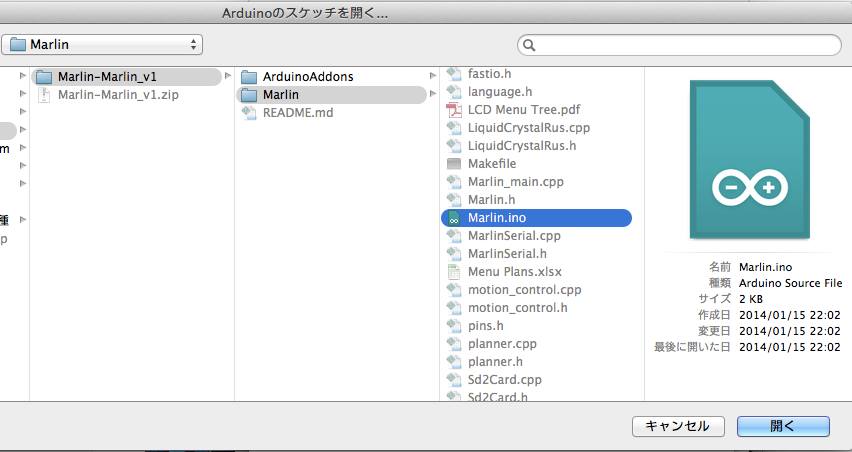Click the Marlin.ino Arduino file icon
Viewport: 852px width, 452px height.
click(453, 218)
